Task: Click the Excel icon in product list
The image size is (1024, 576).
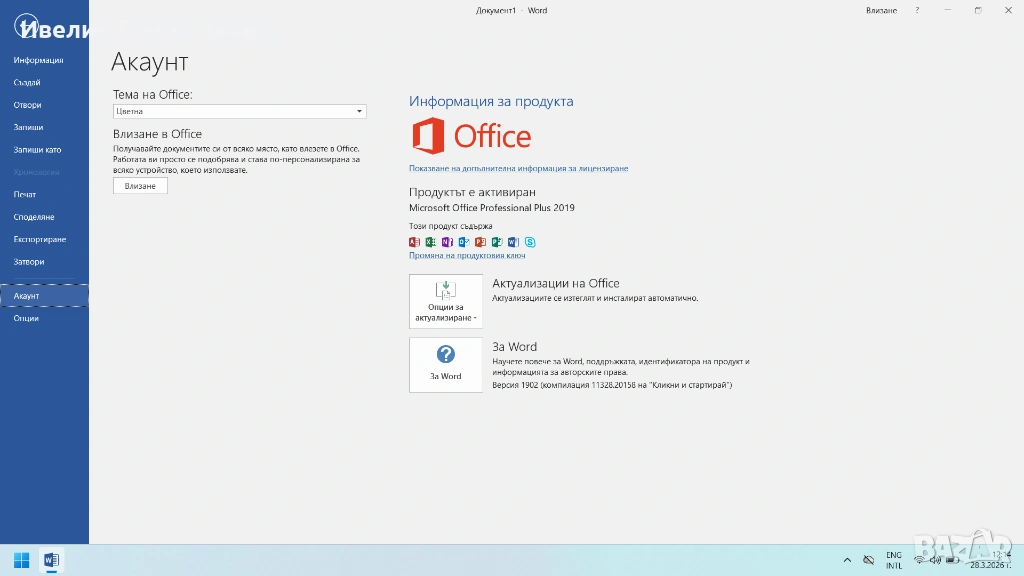Action: point(431,242)
